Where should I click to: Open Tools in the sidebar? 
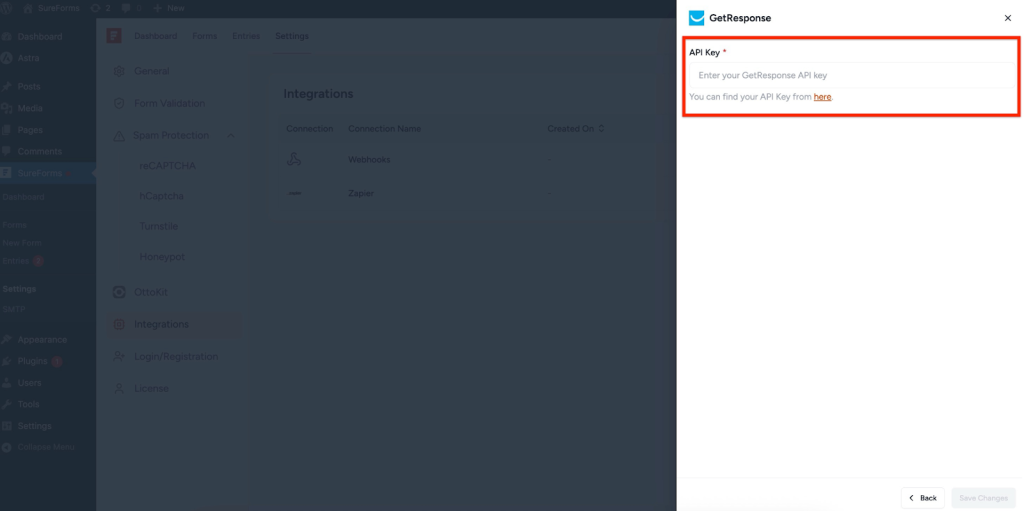(29, 404)
